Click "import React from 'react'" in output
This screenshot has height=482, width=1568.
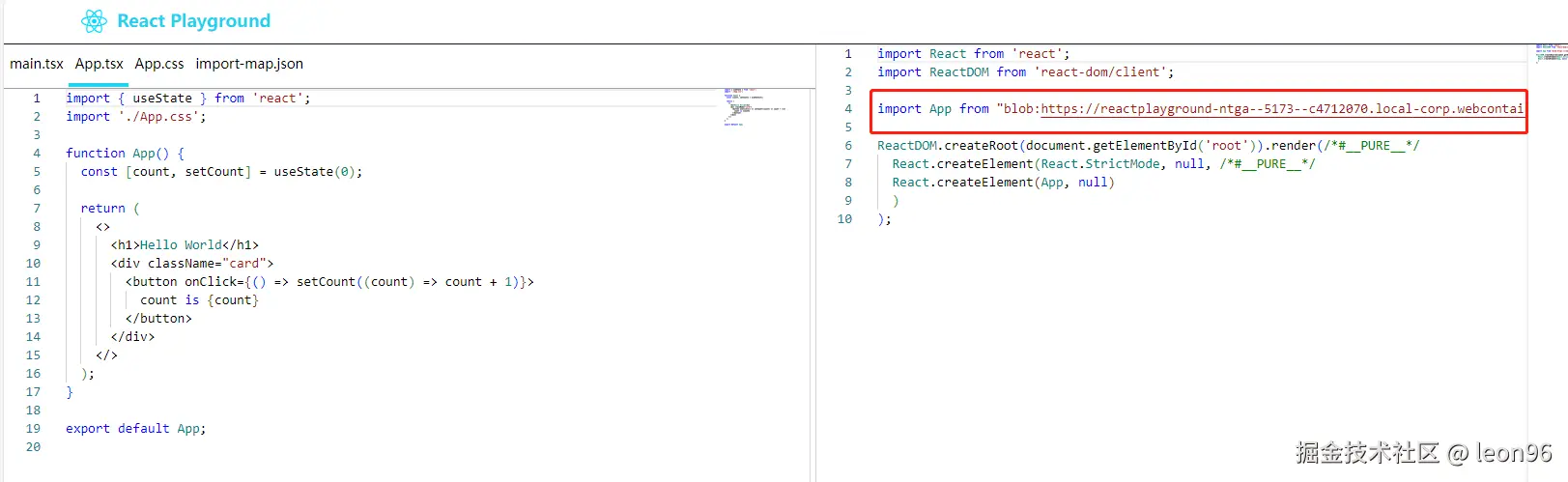tap(973, 54)
